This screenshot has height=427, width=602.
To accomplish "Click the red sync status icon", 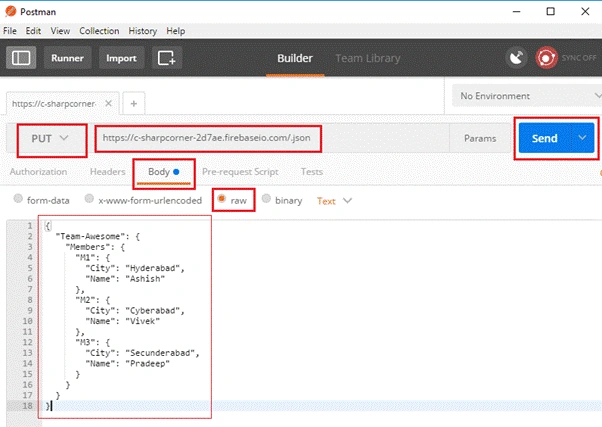I will (x=546, y=58).
